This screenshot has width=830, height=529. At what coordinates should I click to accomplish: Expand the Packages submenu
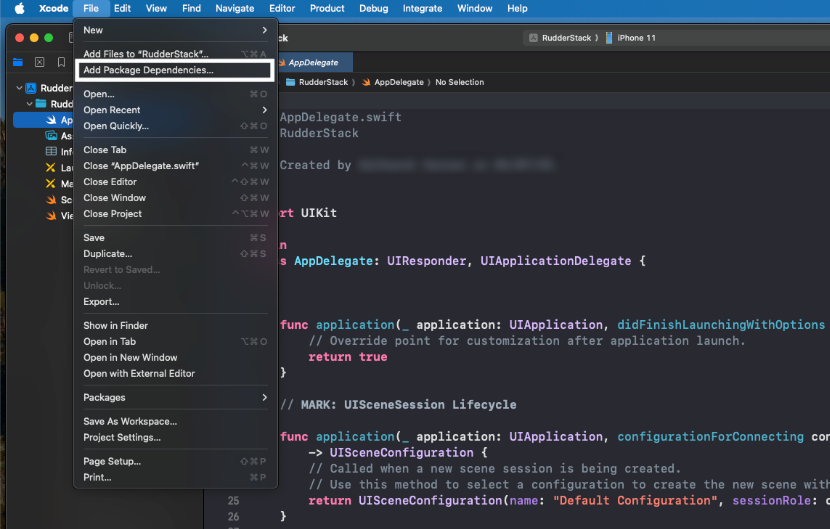(175, 398)
